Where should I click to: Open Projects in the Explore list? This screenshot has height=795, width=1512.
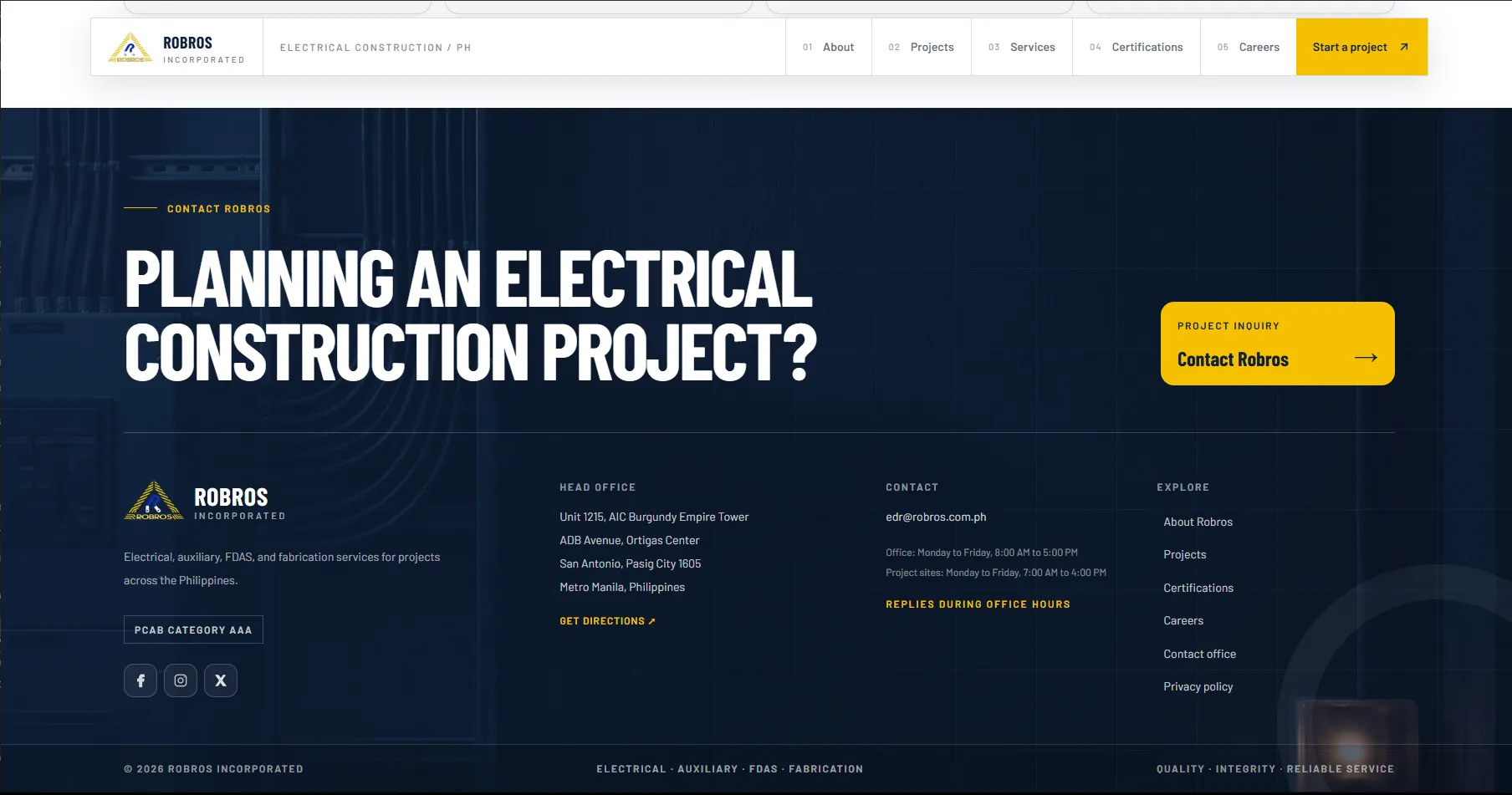[1184, 555]
